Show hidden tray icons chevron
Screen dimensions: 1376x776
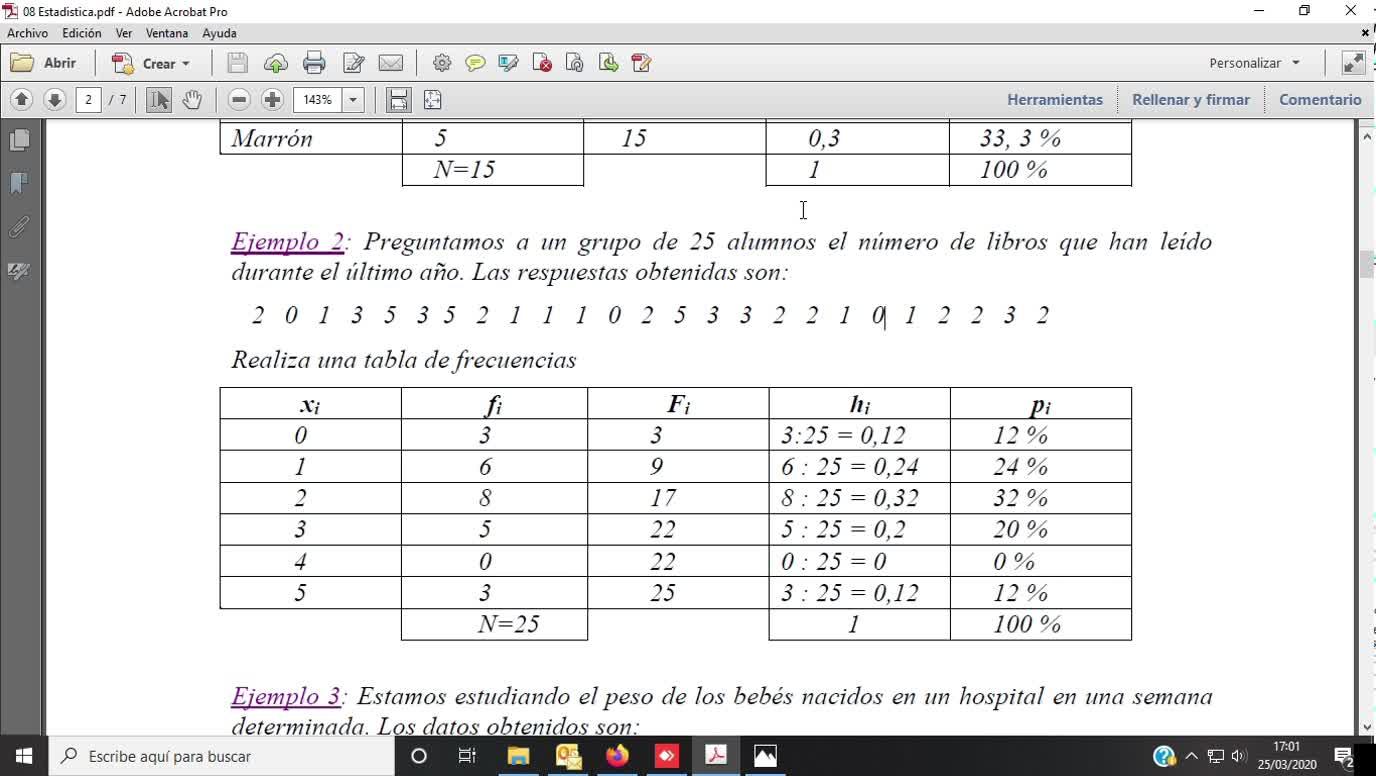(1191, 756)
